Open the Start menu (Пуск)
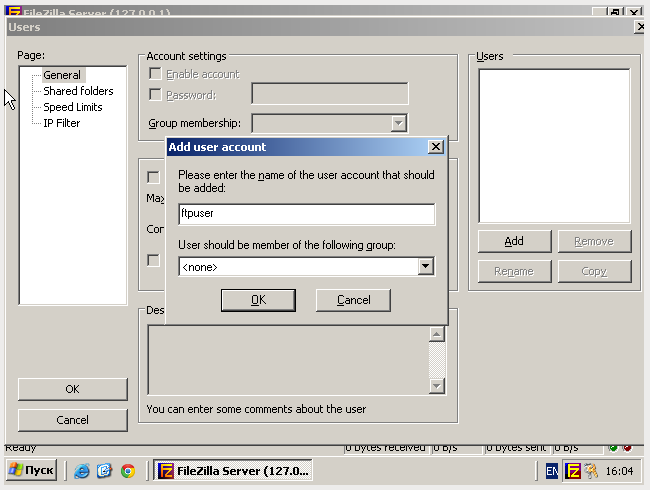Image resolution: width=650 pixels, height=490 pixels. coord(32,471)
